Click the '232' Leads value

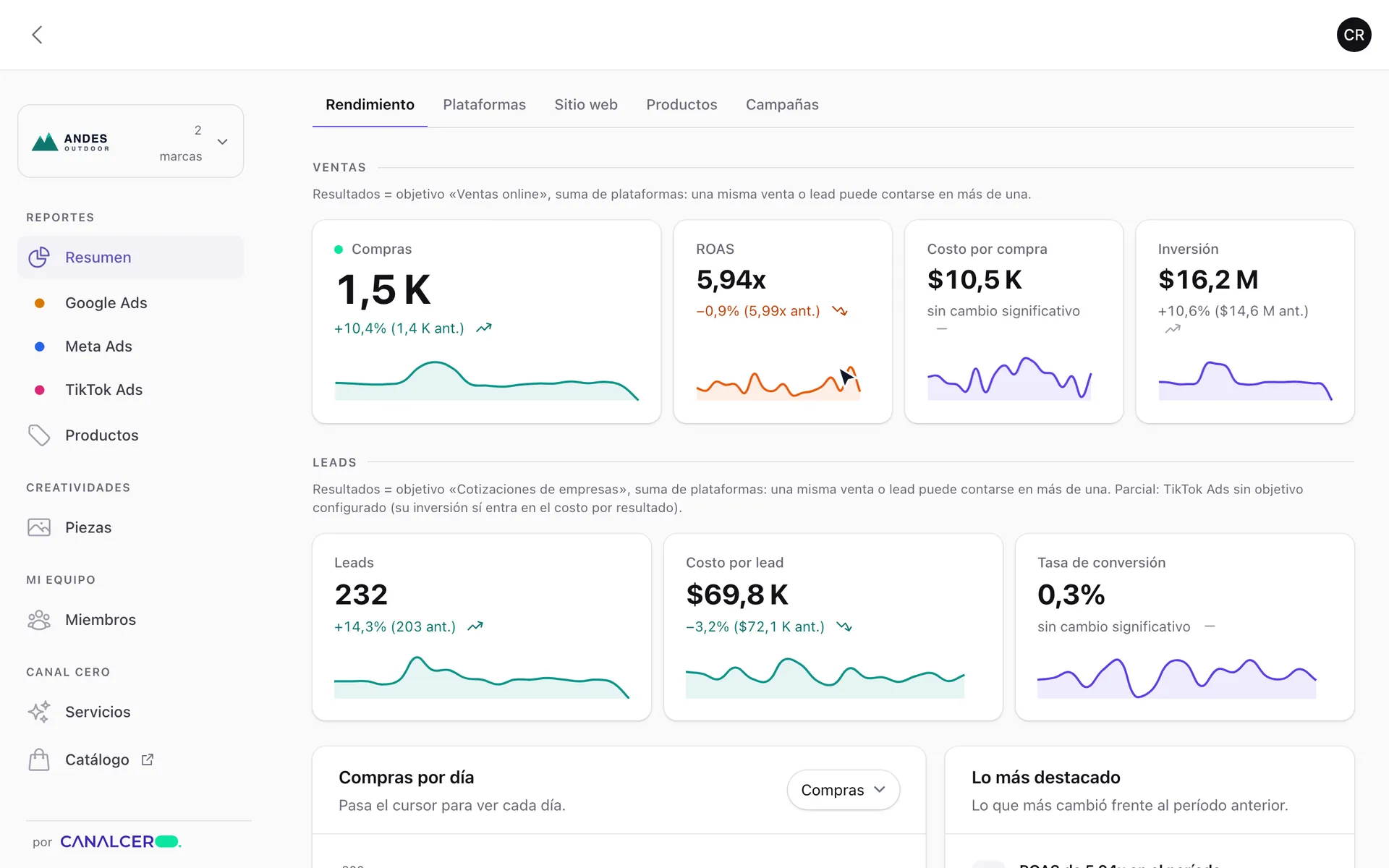[x=361, y=595]
